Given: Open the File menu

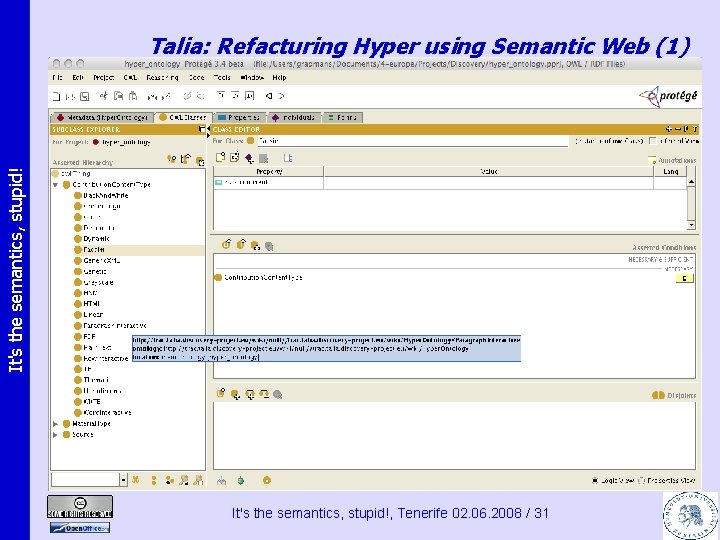Looking at the screenshot, I should tap(57, 78).
